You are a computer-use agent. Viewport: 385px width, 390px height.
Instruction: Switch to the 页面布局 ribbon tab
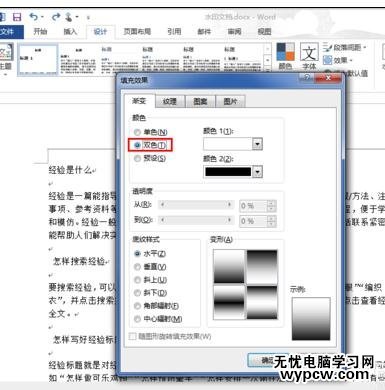[x=137, y=32]
